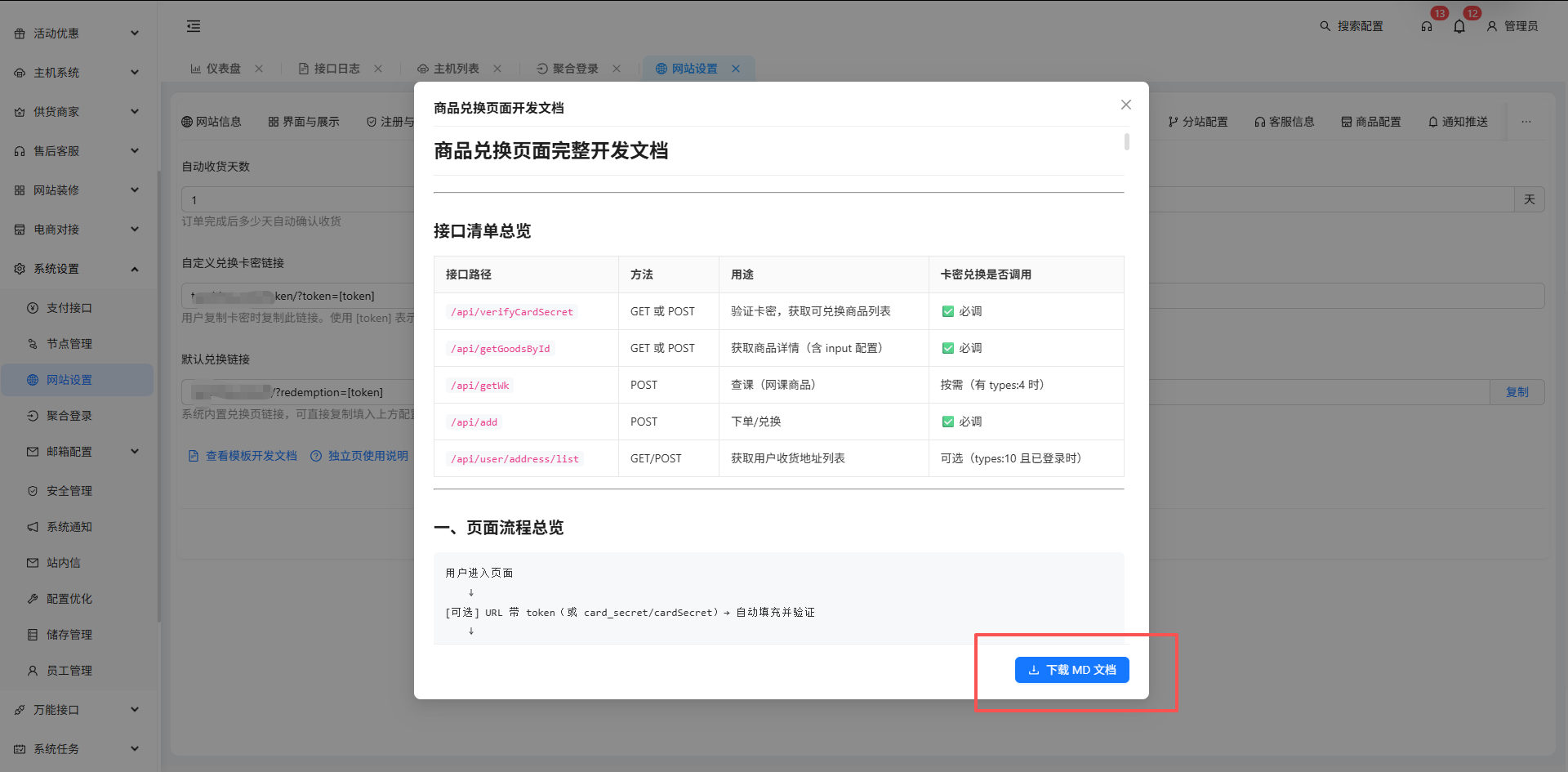Viewport: 1568px width, 772px height.
Task: Close the 网站设置 tab with its X
Action: [736, 69]
